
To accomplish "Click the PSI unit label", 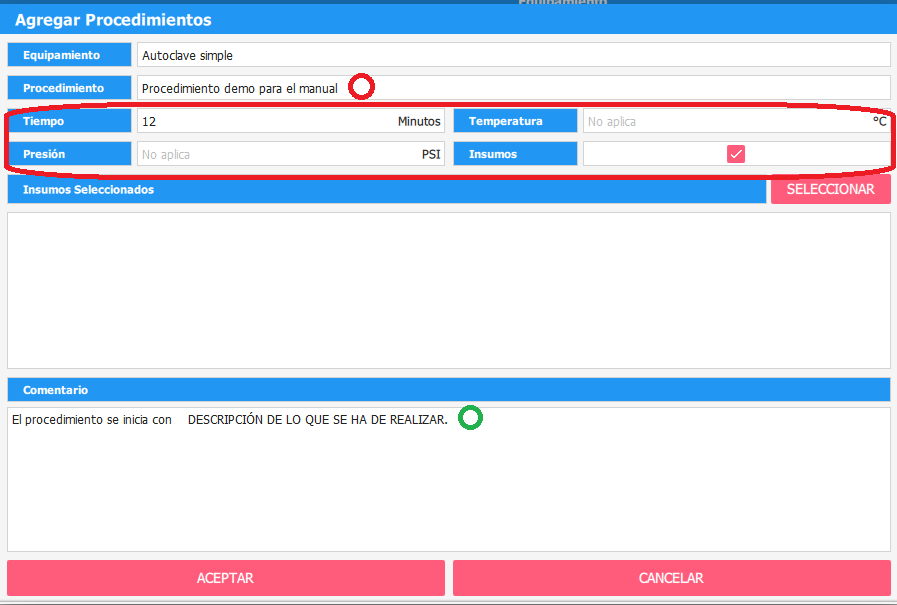I will click(x=430, y=154).
